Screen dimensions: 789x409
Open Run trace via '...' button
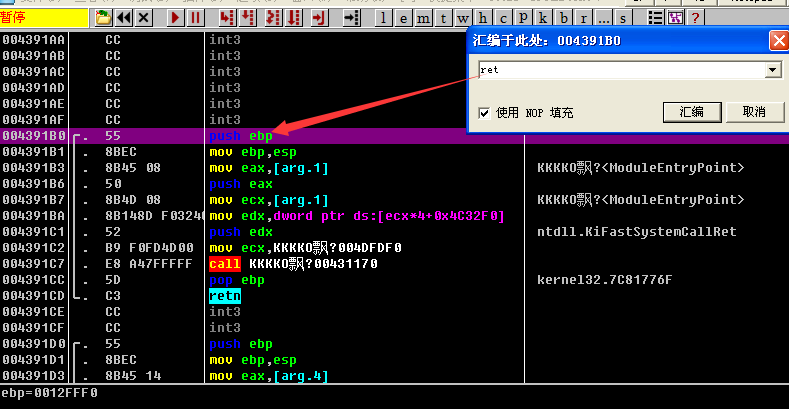603,18
